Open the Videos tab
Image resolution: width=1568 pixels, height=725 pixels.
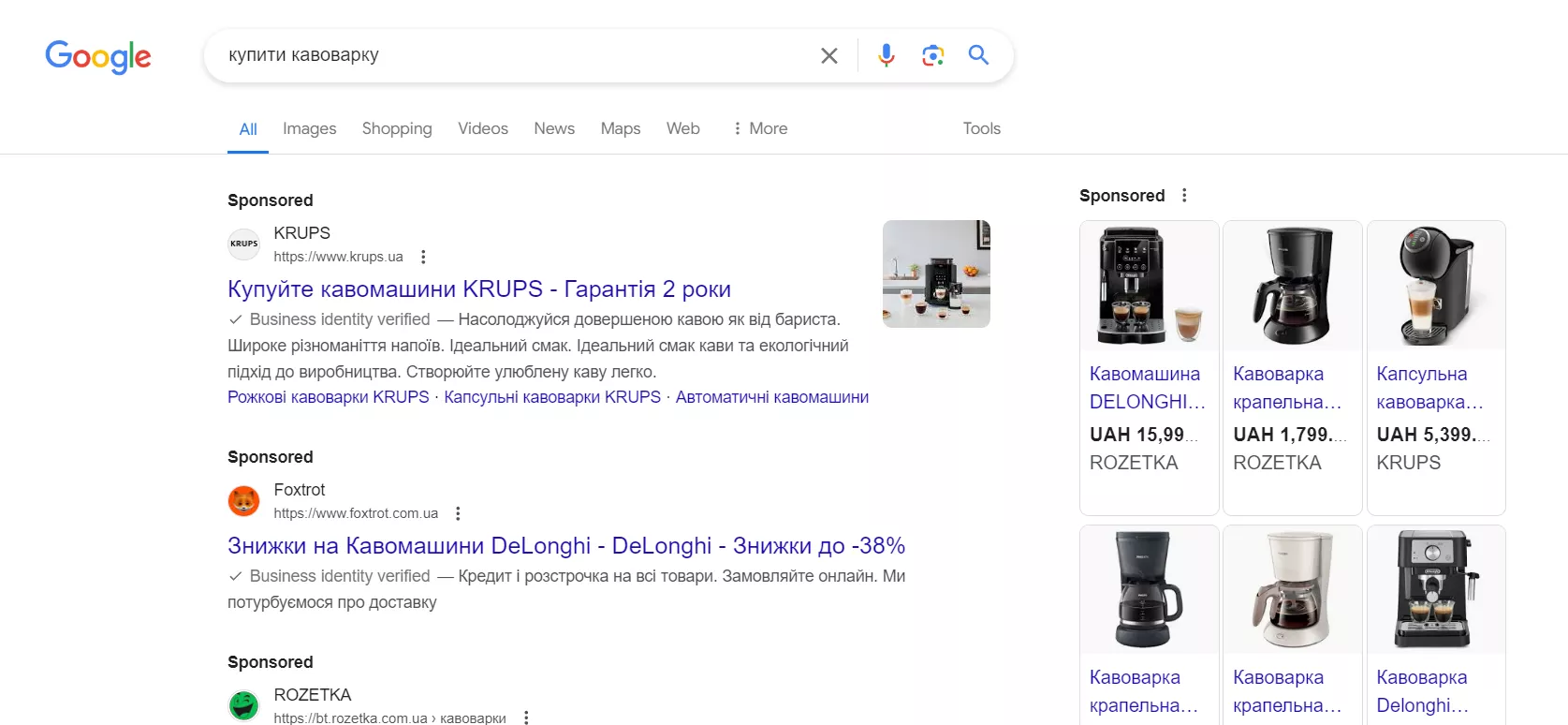point(483,128)
